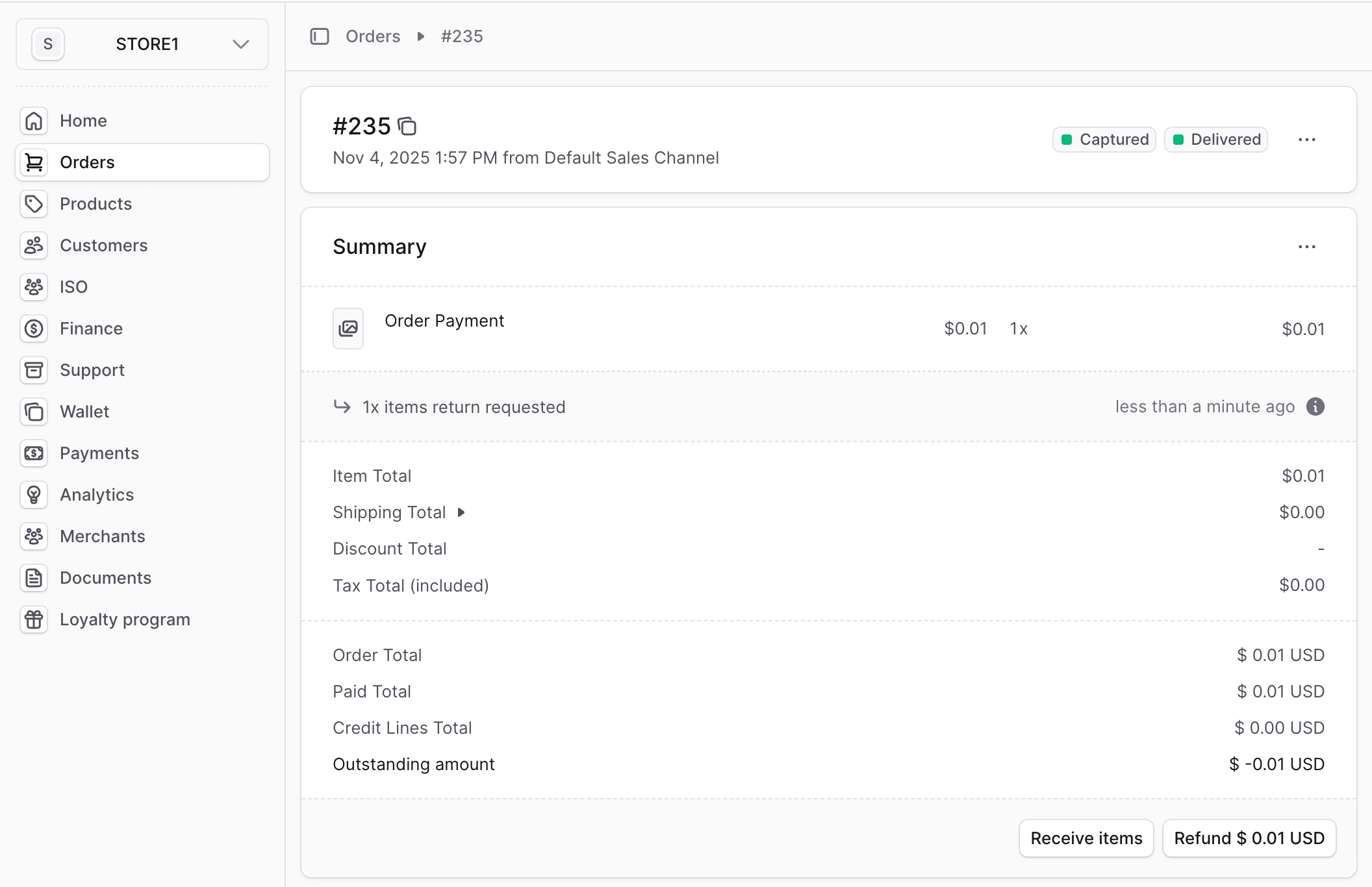Expand the Shipping Total breakdown
This screenshot has width=1372, height=887.
click(x=462, y=512)
